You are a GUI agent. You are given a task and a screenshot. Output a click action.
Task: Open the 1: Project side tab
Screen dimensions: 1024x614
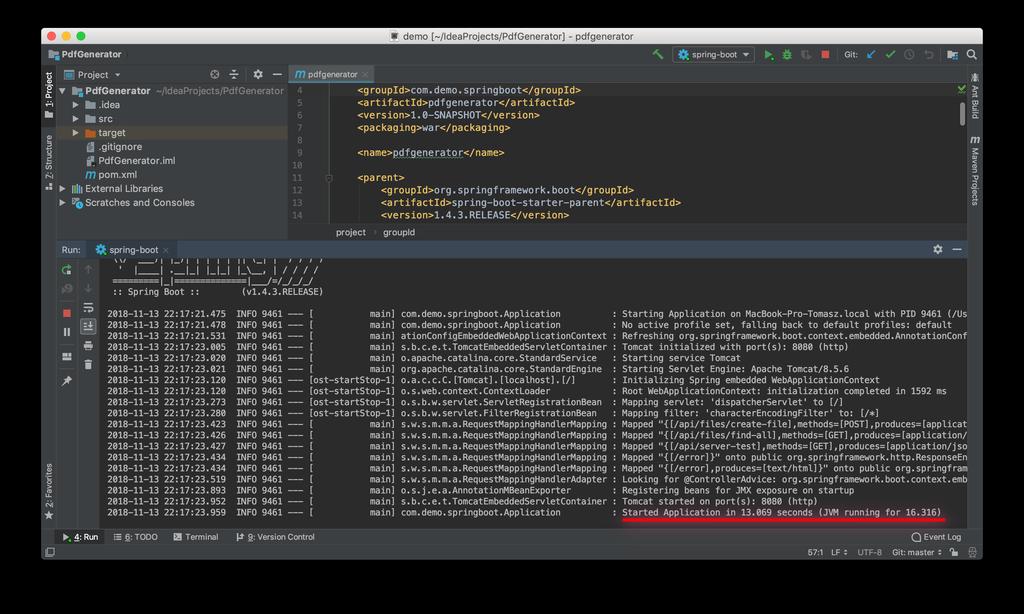click(x=49, y=95)
